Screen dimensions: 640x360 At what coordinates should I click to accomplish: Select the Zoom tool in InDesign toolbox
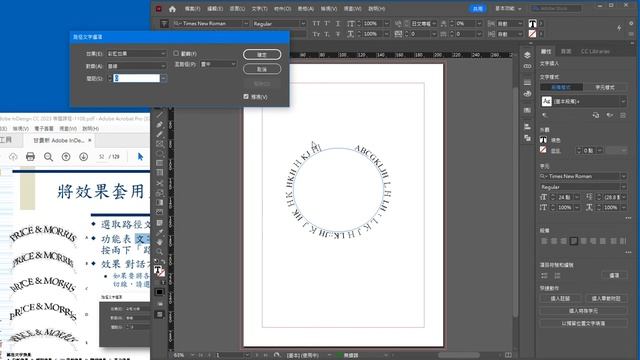[x=160, y=251]
